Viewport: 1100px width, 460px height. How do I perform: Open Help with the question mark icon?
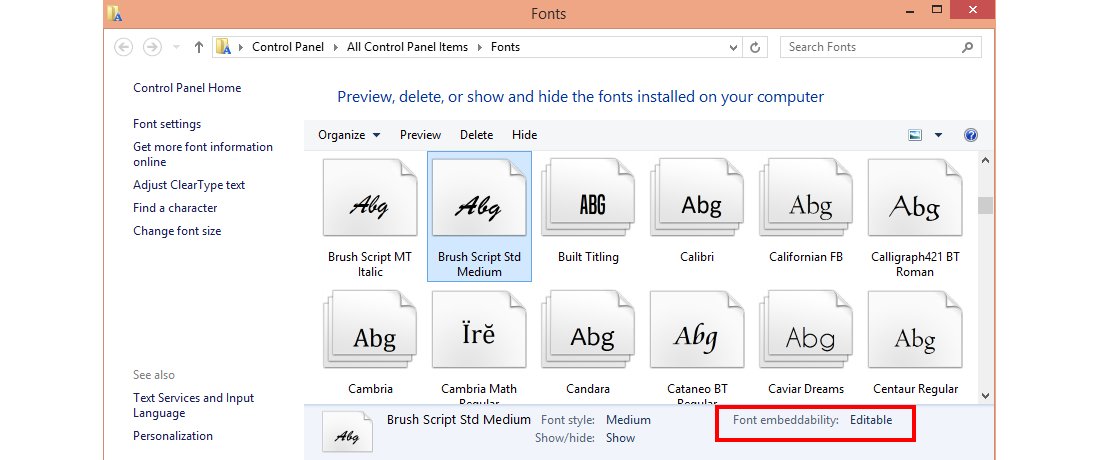(x=971, y=135)
